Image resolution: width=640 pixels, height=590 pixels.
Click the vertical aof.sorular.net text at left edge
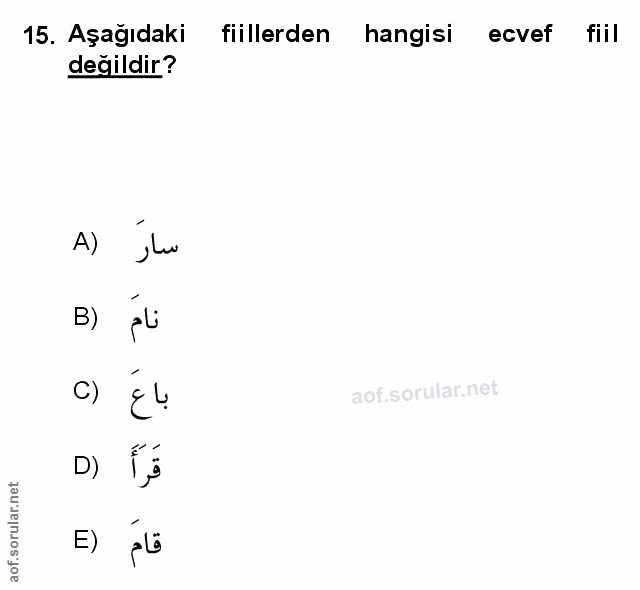pos(13,531)
